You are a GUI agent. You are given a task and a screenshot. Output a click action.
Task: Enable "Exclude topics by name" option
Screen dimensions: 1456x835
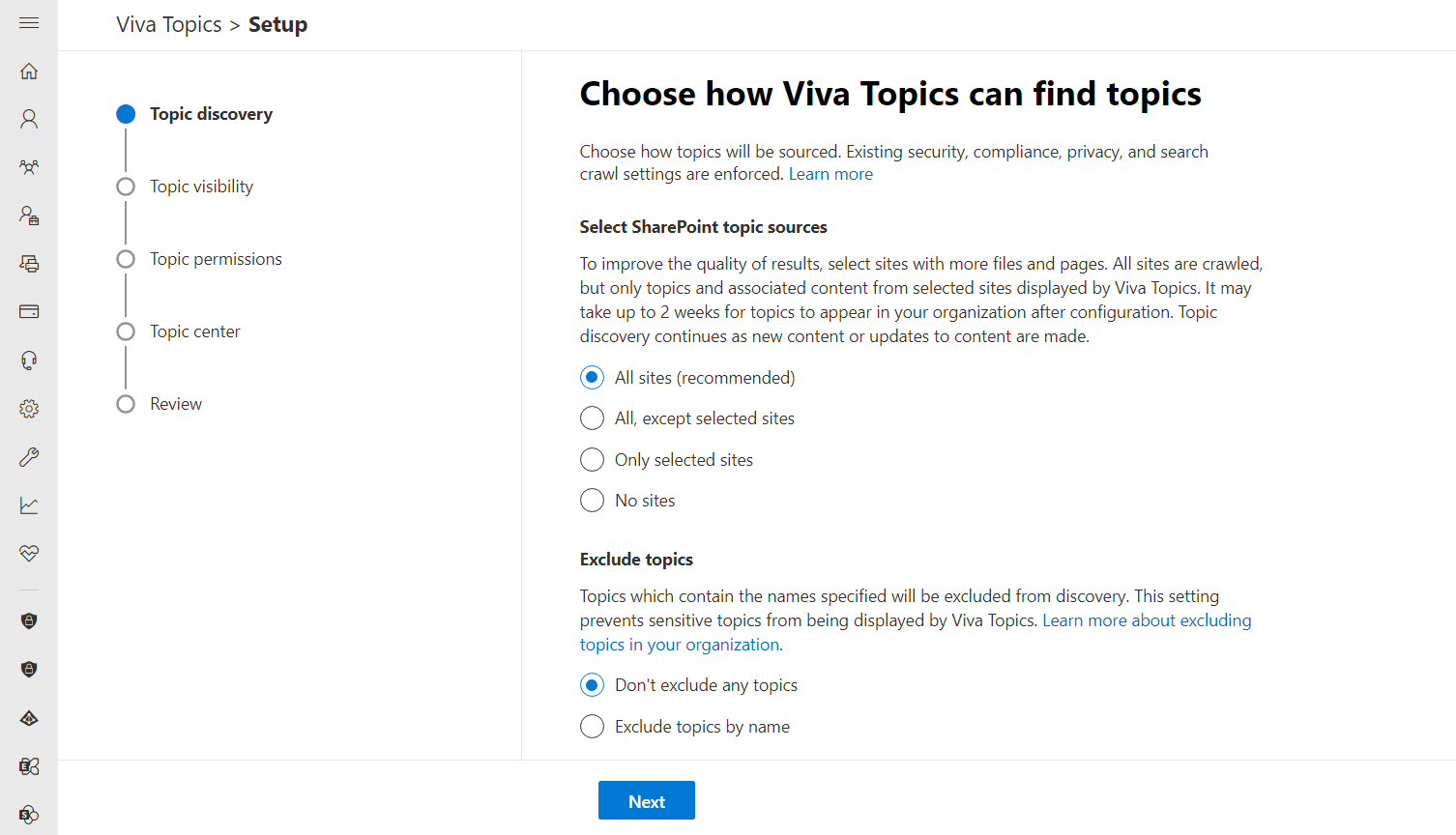coord(592,727)
